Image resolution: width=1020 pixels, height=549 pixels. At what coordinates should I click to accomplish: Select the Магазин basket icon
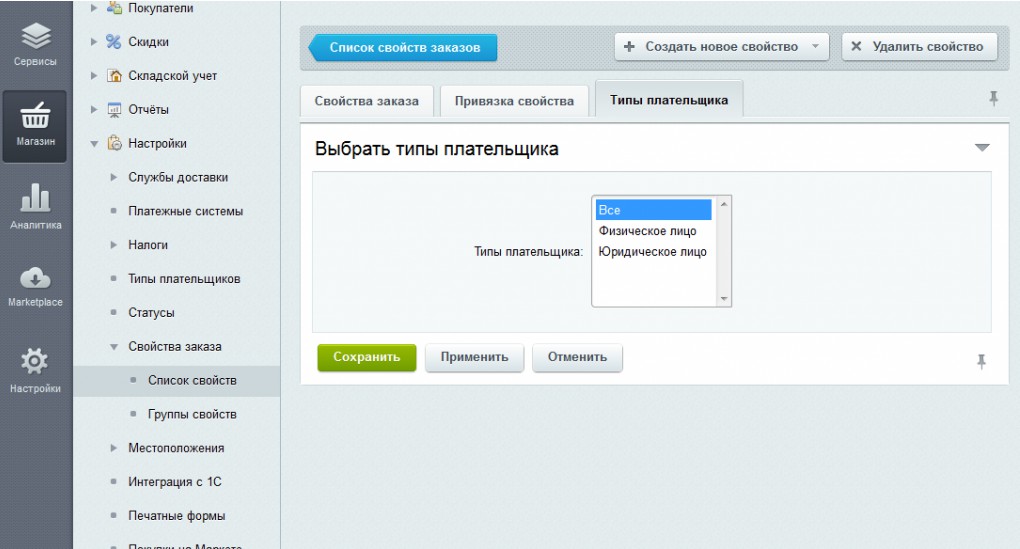point(35,115)
